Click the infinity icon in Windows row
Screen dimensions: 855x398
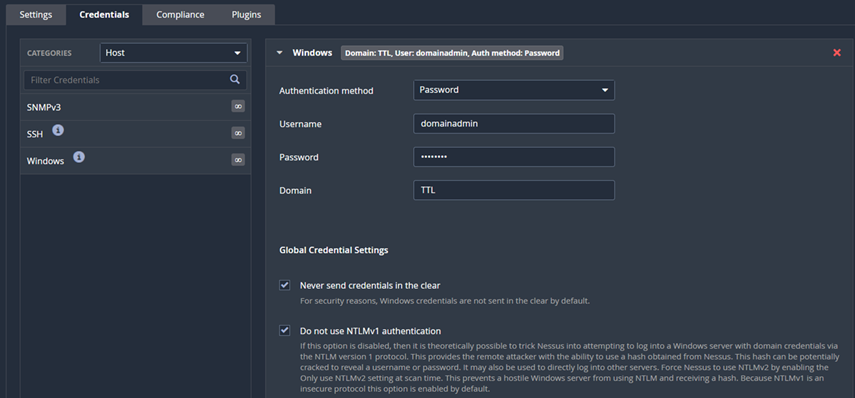[238, 160]
